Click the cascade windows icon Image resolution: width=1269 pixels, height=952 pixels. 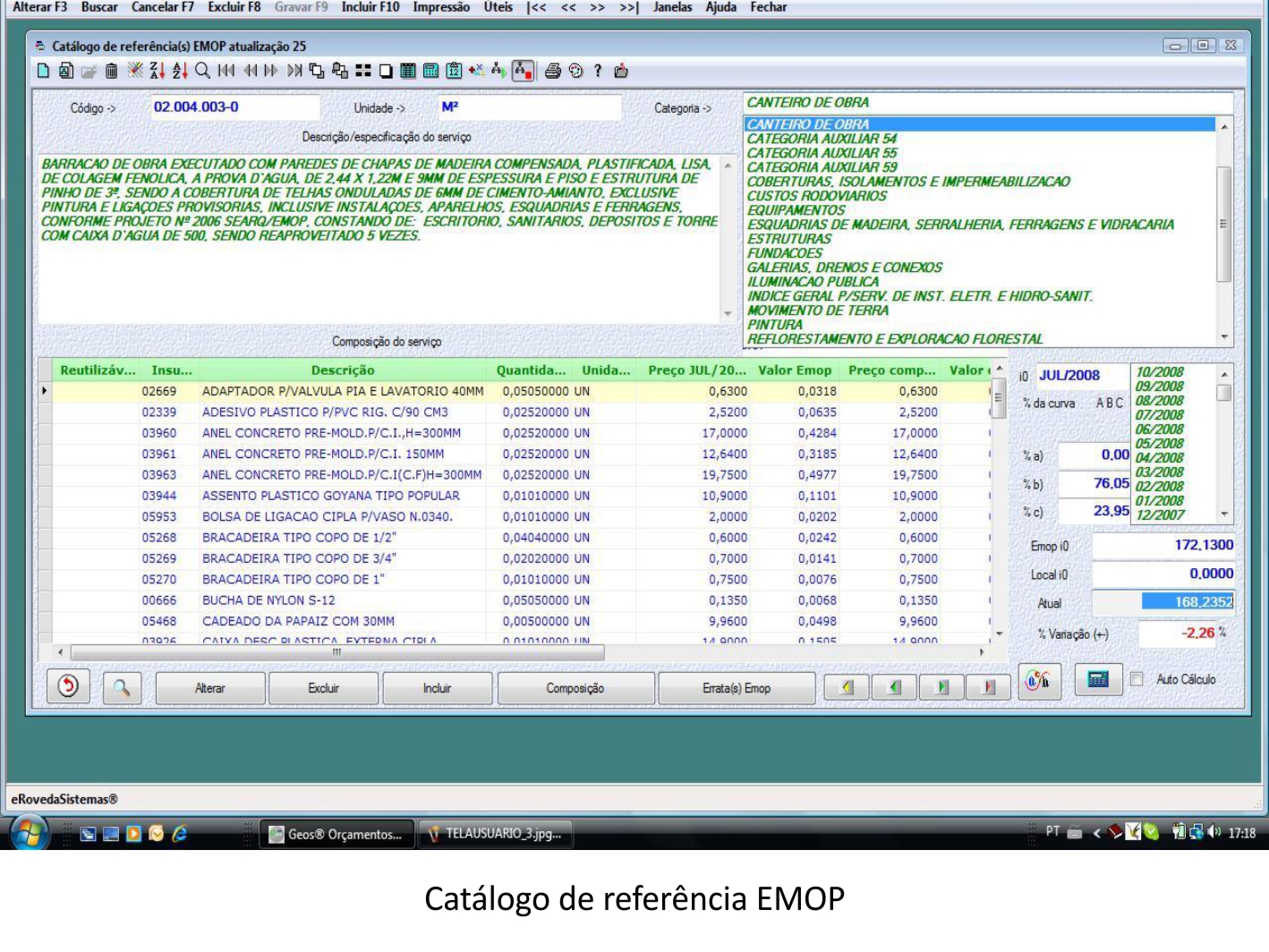(x=317, y=71)
